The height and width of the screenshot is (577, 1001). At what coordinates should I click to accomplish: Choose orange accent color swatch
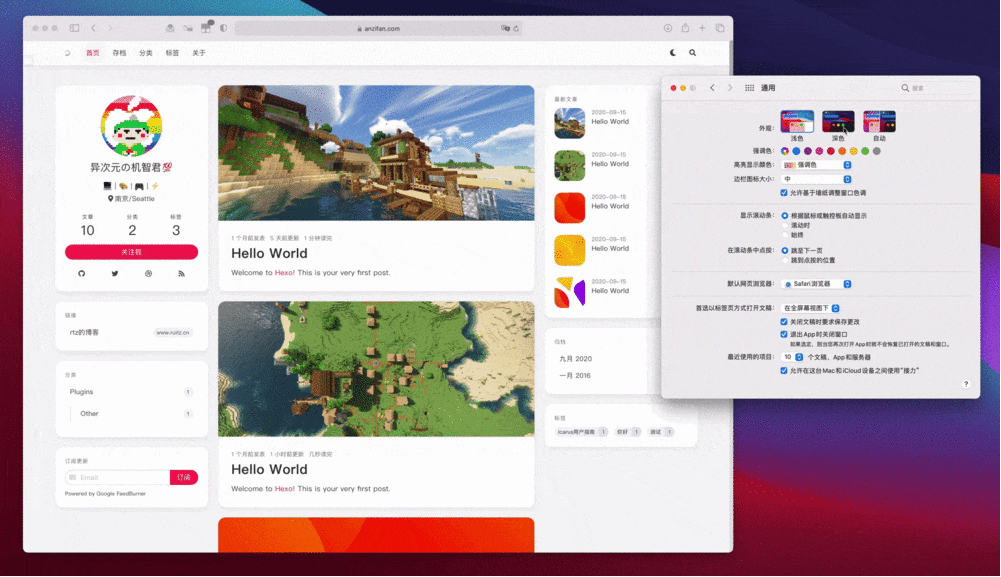[842, 151]
